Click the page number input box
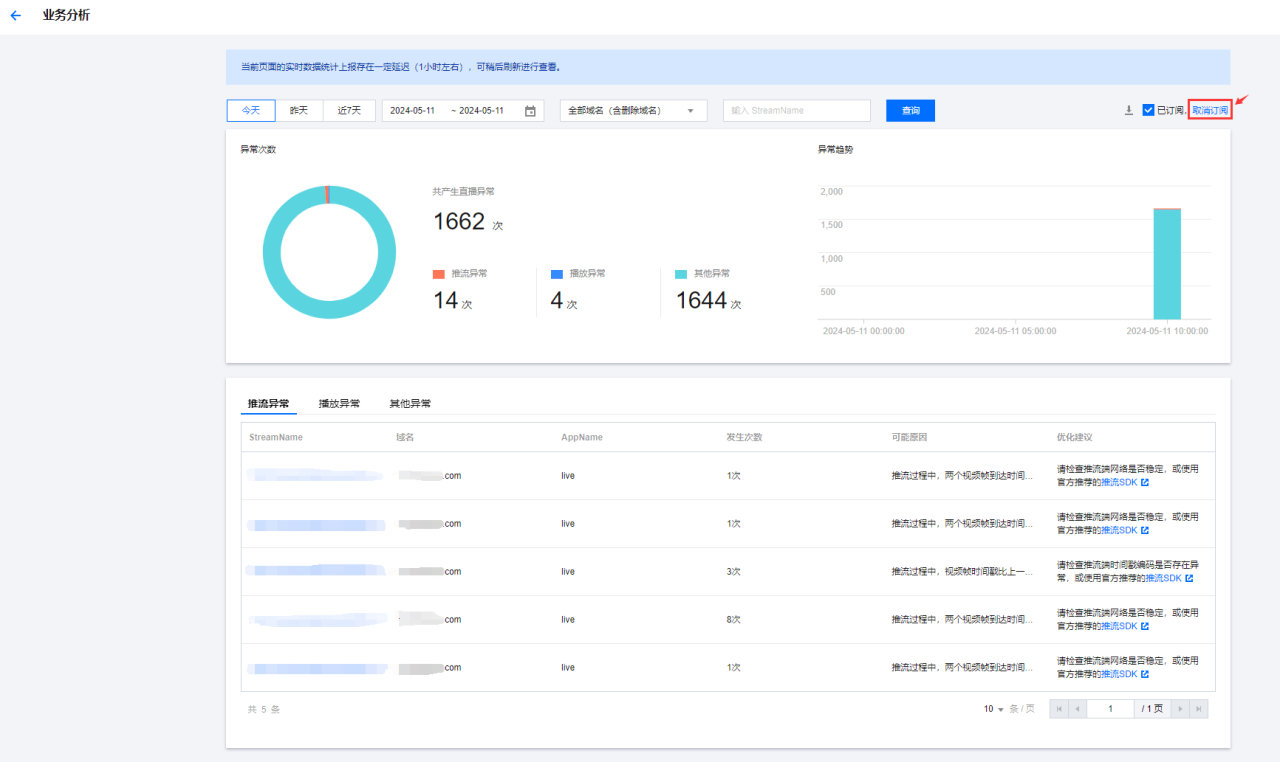Viewport: 1280px width, 762px height. tap(1111, 709)
